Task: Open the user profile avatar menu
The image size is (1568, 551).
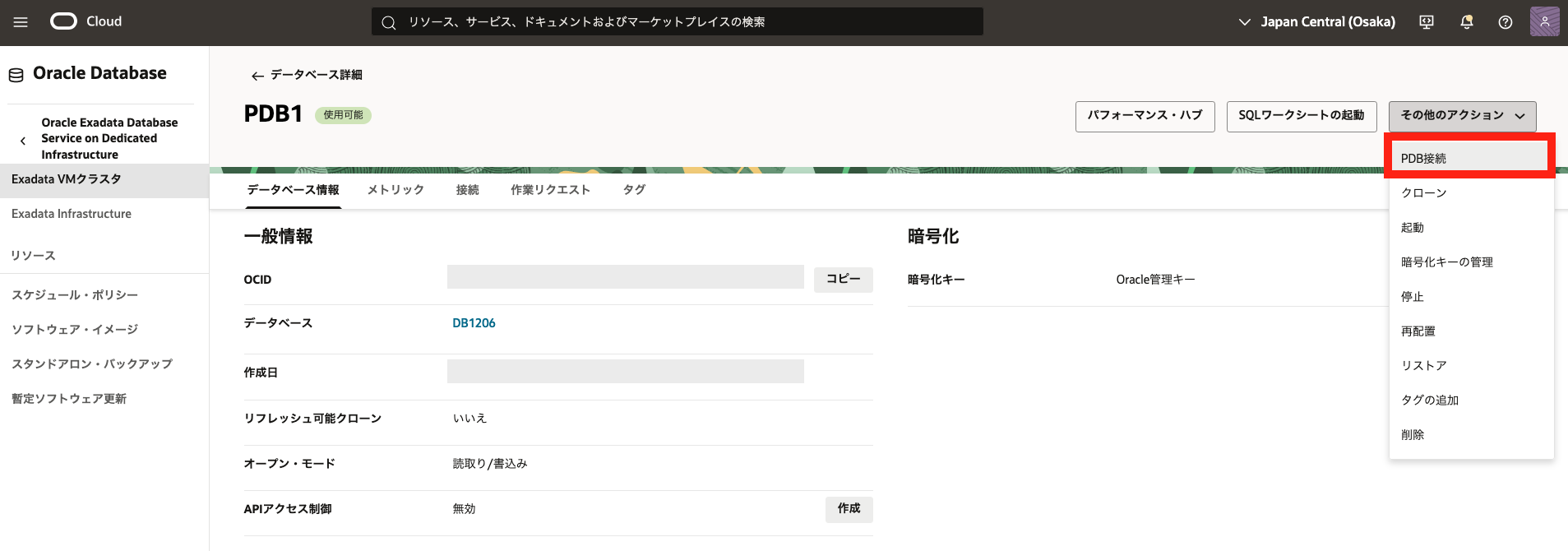Action: [1544, 21]
